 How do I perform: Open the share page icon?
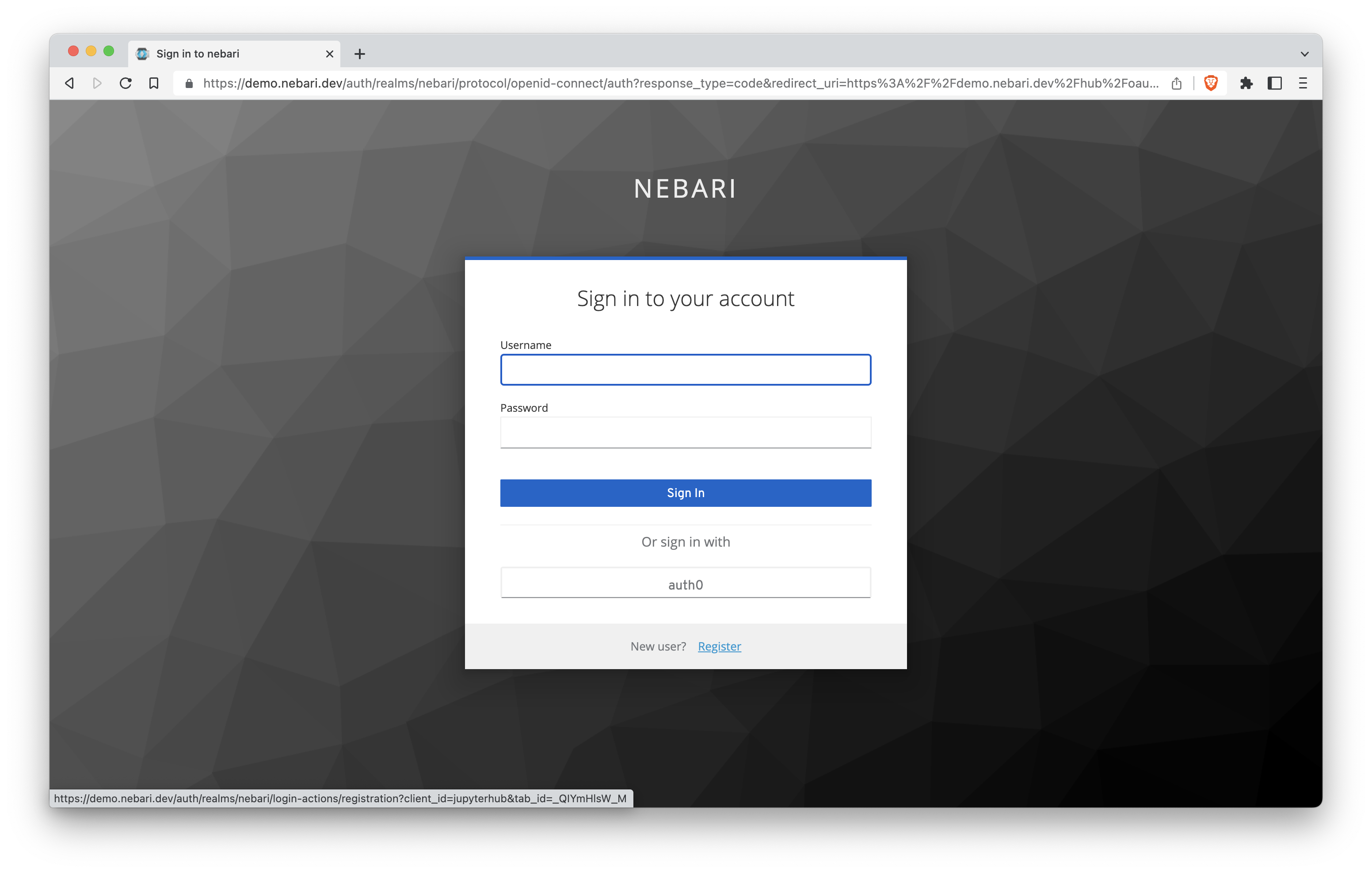pyautogui.click(x=1177, y=83)
